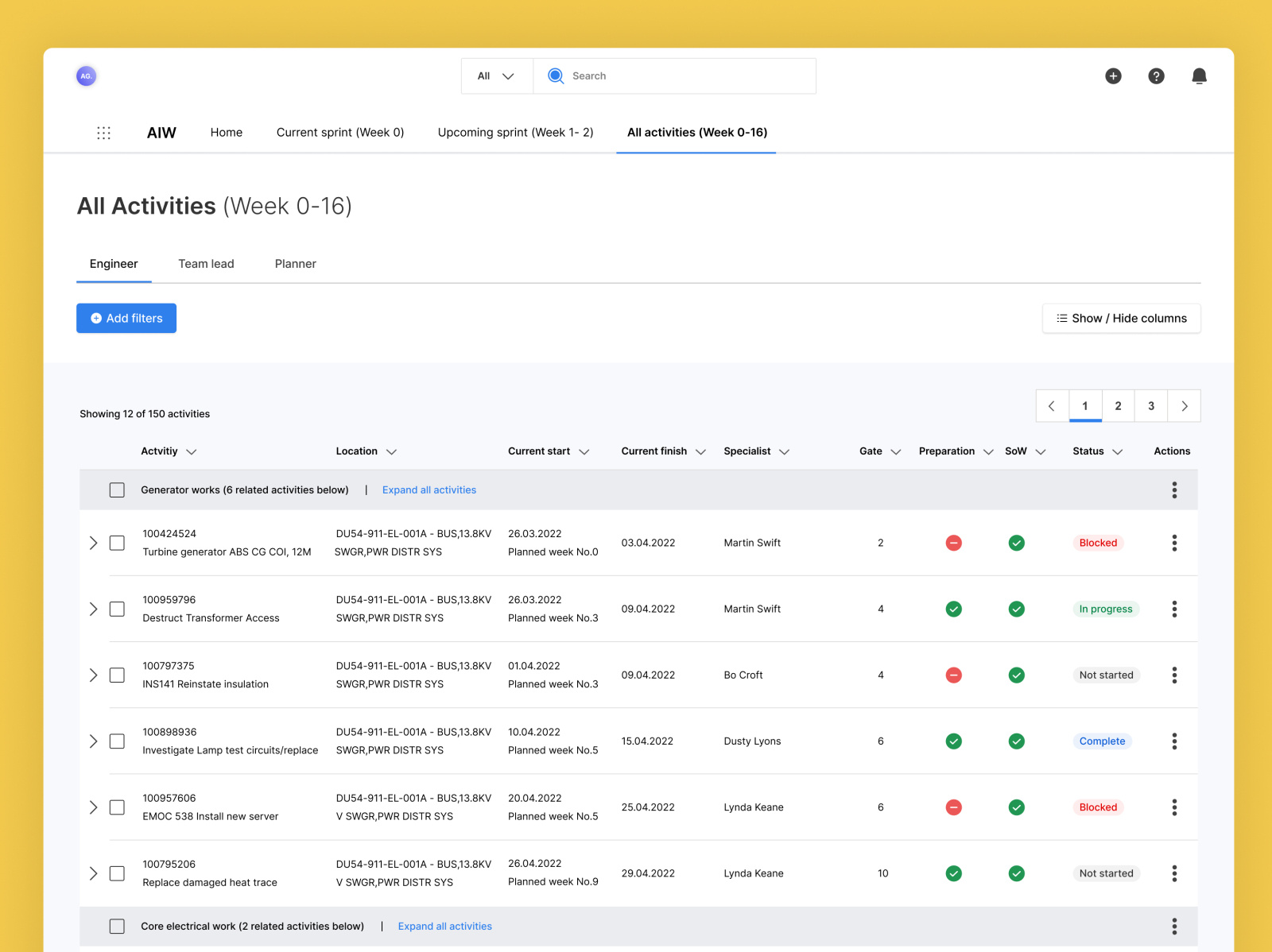Image resolution: width=1272 pixels, height=952 pixels.
Task: Click the notifications bell icon
Action: [x=1200, y=75]
